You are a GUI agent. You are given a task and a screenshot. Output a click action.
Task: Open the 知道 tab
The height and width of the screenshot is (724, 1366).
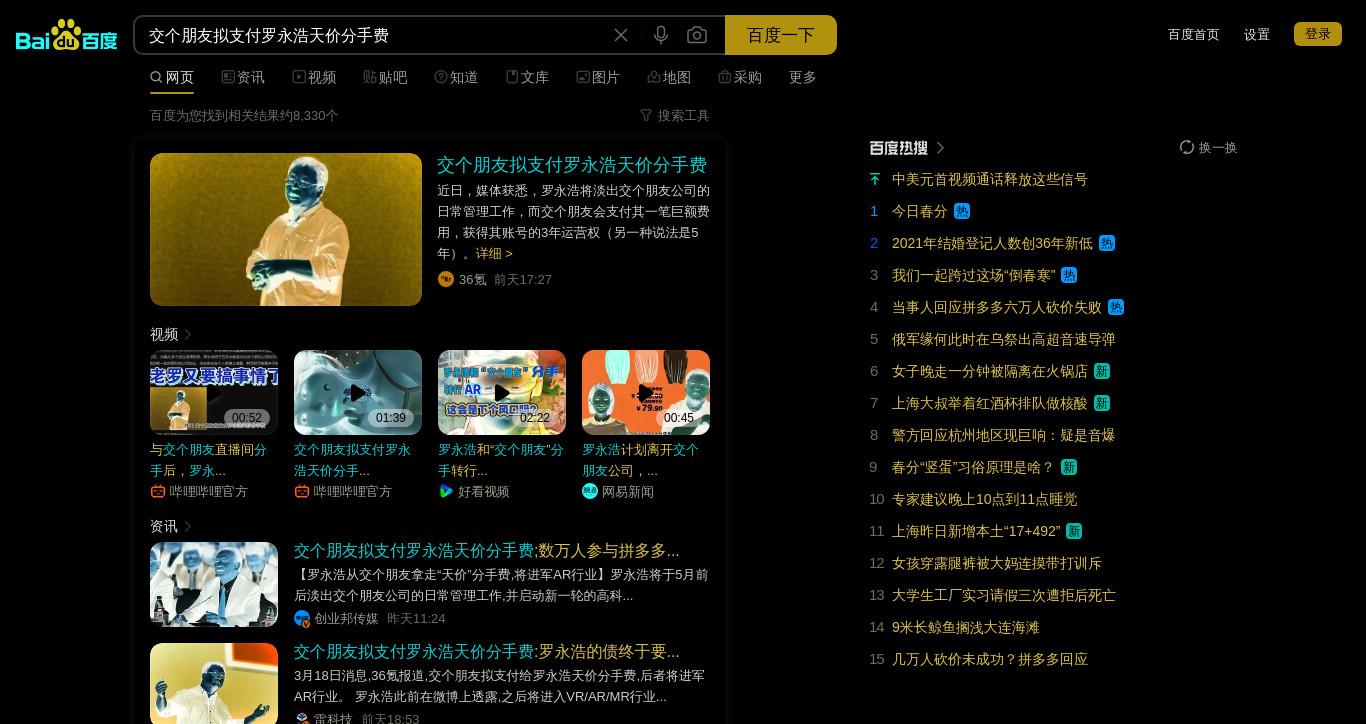tap(456, 77)
